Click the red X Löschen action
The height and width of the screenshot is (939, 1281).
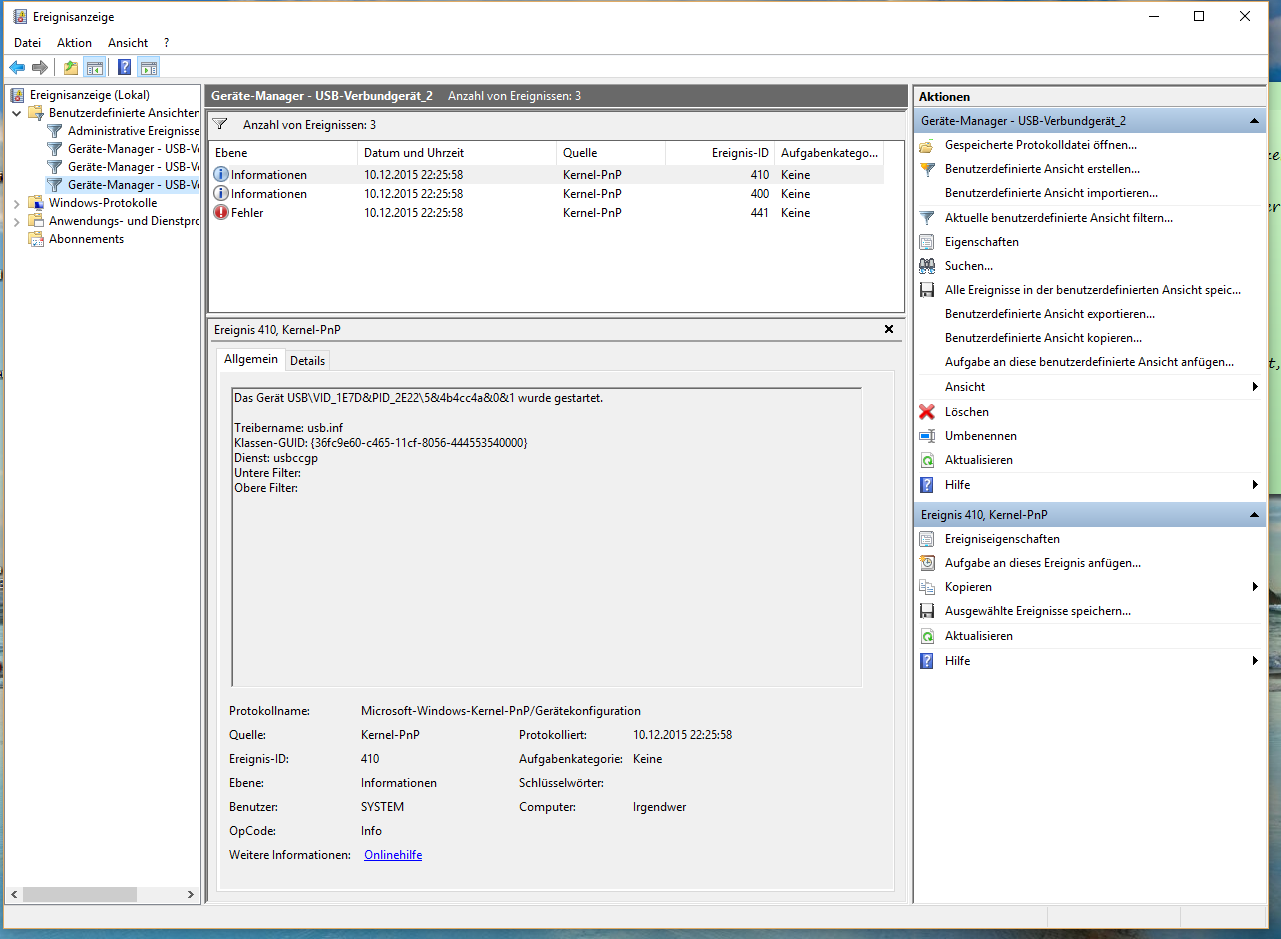pos(966,412)
